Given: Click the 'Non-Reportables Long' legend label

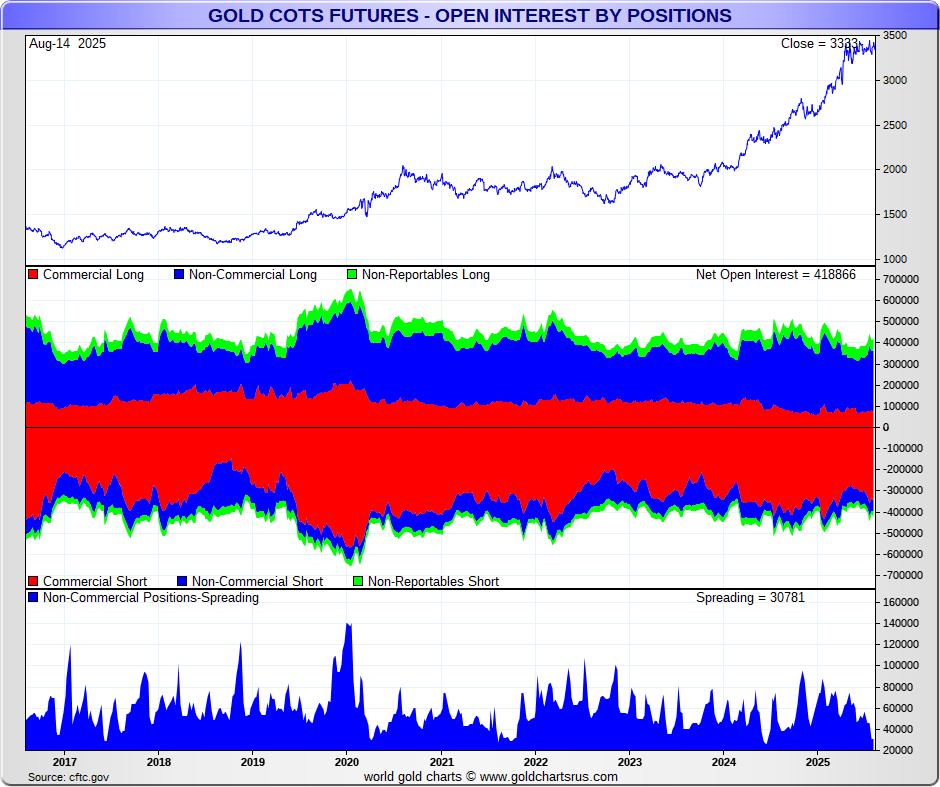Looking at the screenshot, I should [426, 275].
